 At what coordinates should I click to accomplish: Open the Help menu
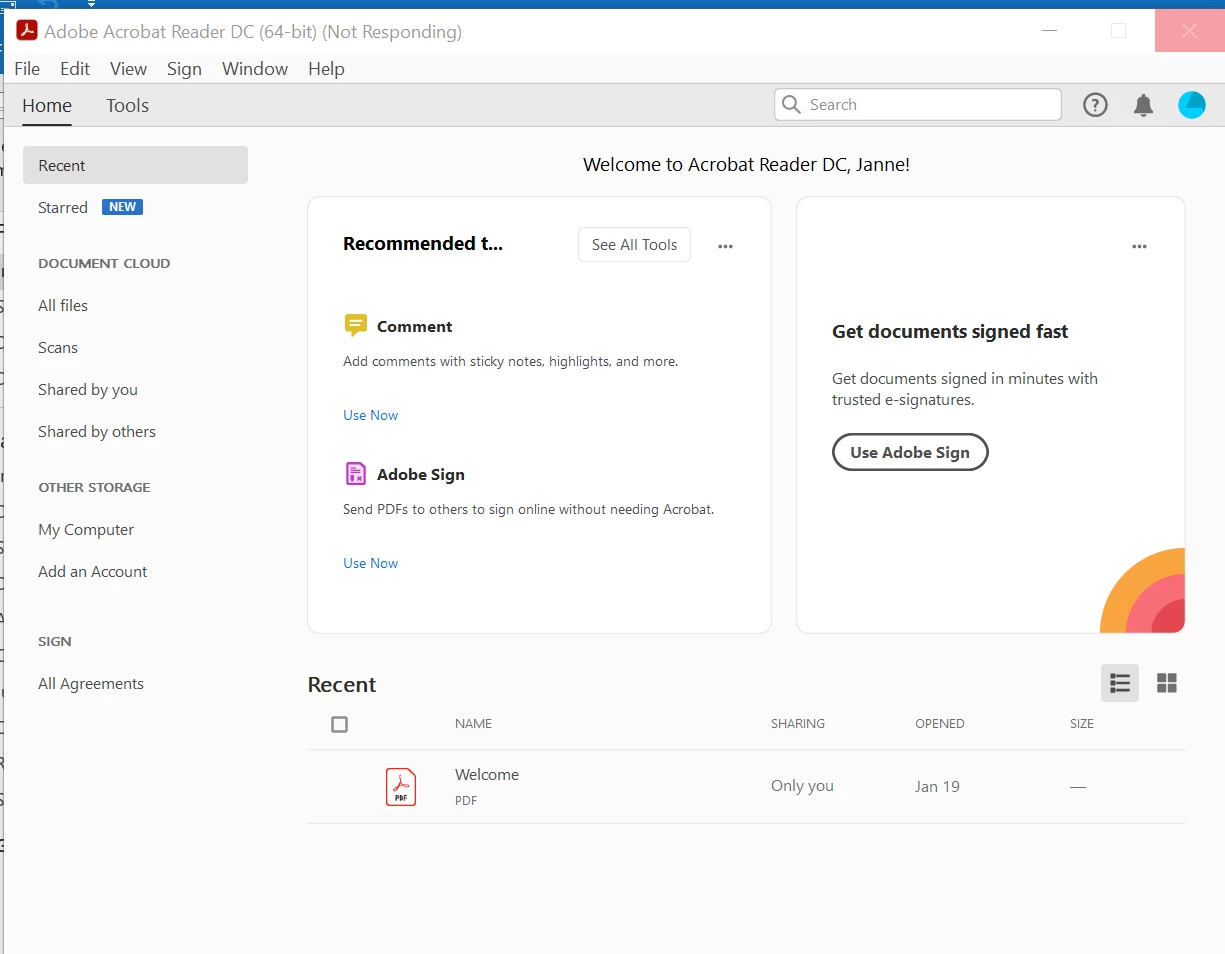pyautogui.click(x=326, y=68)
